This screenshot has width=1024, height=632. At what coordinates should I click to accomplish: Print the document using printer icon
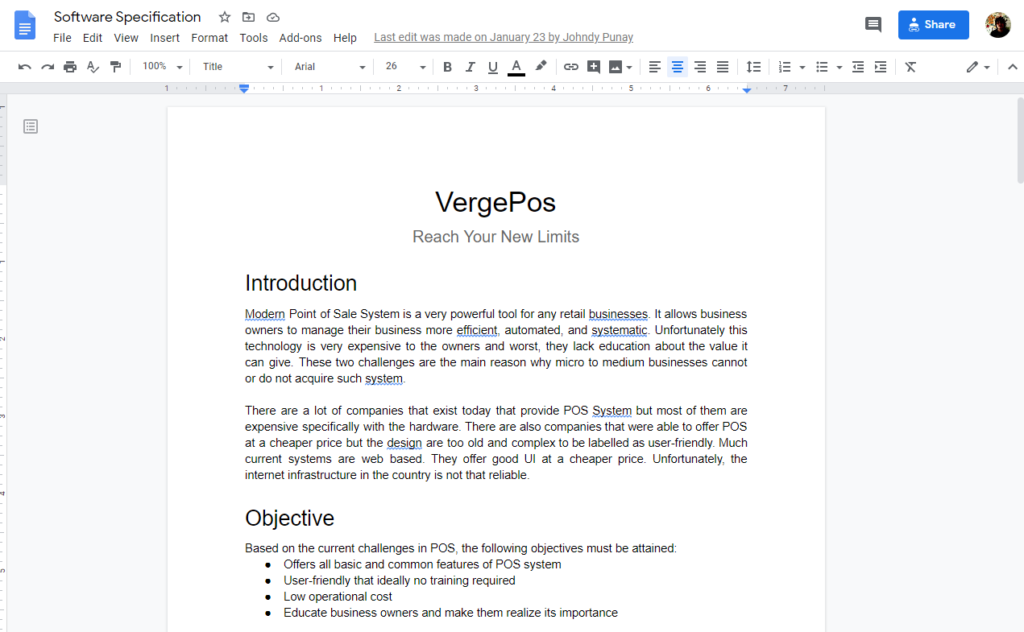tap(70, 67)
